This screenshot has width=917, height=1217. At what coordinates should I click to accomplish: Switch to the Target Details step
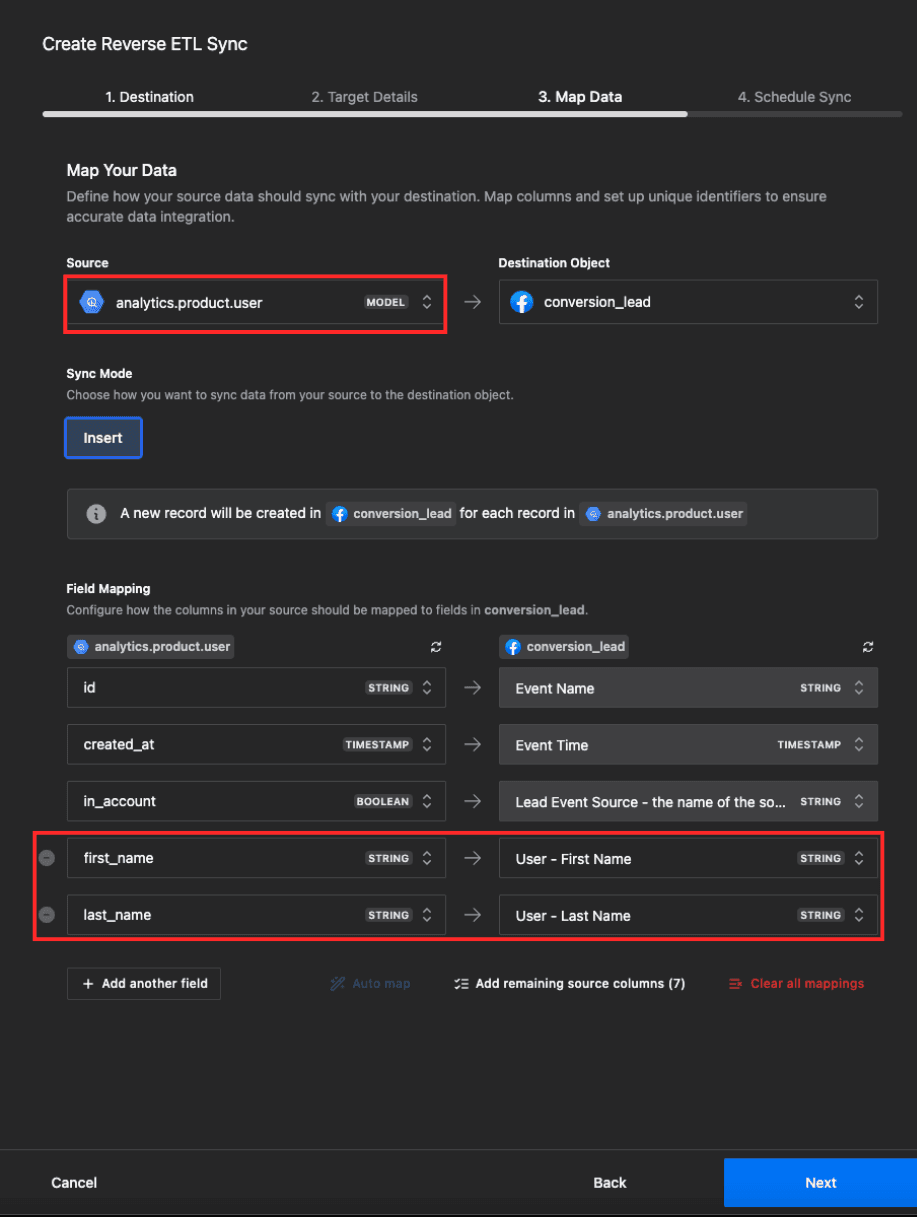coord(366,97)
